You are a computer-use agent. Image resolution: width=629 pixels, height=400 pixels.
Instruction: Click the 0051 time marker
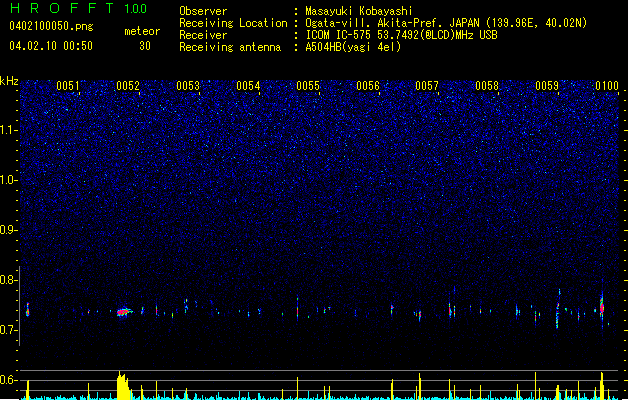67,86
